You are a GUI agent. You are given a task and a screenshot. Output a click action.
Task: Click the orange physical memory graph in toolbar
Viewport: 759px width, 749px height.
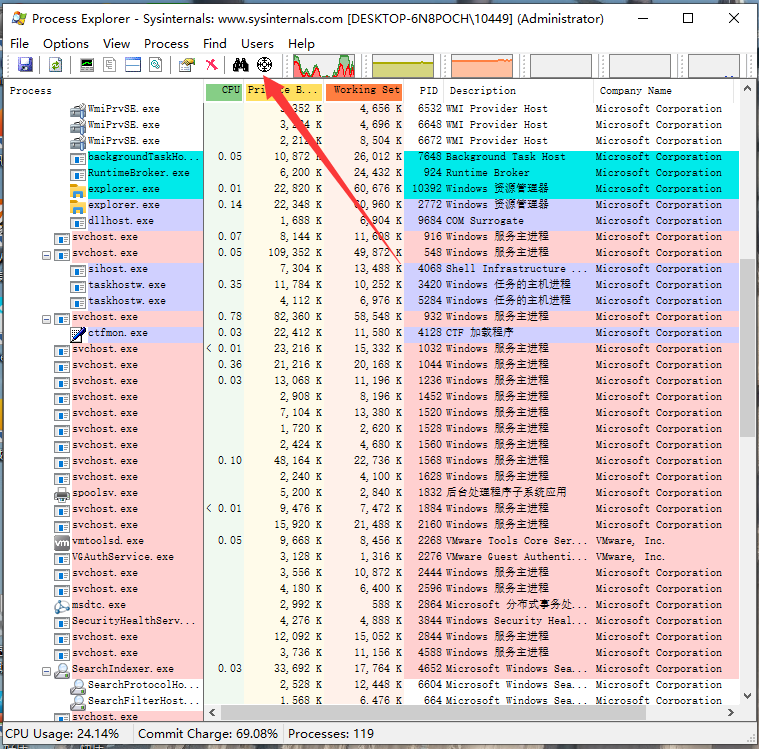click(x=482, y=65)
